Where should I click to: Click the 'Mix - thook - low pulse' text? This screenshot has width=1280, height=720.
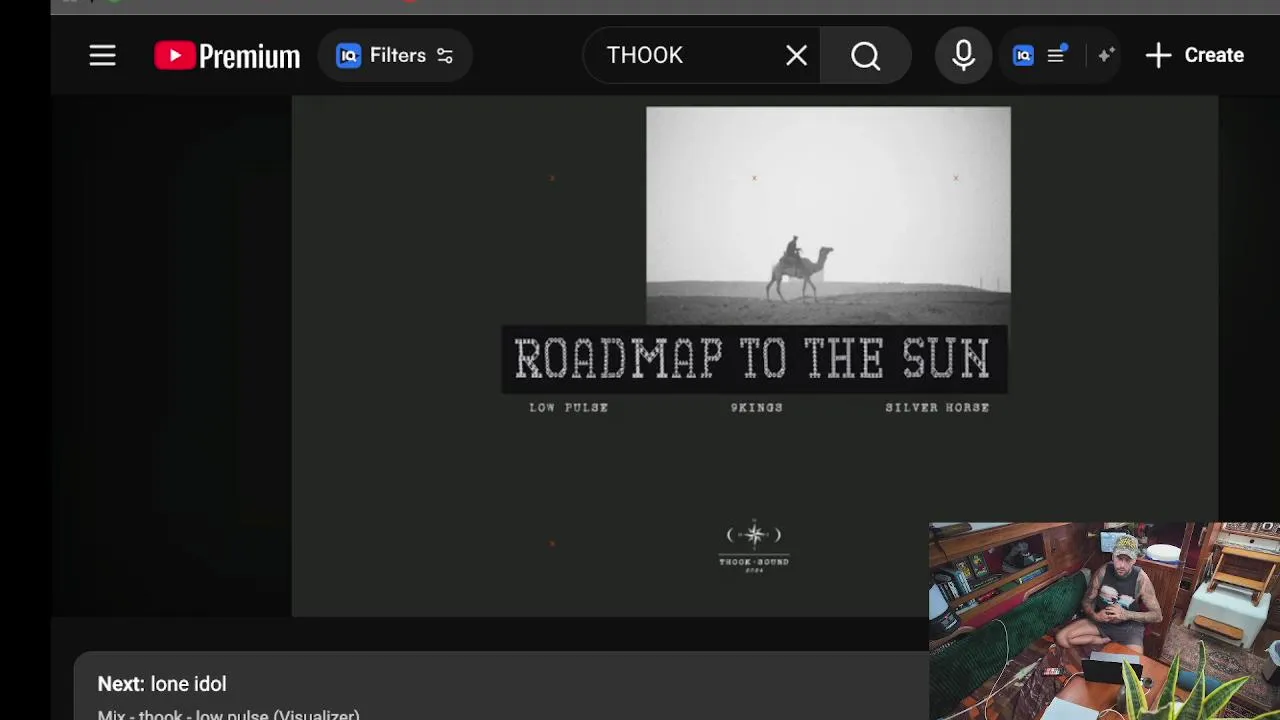tap(228, 714)
